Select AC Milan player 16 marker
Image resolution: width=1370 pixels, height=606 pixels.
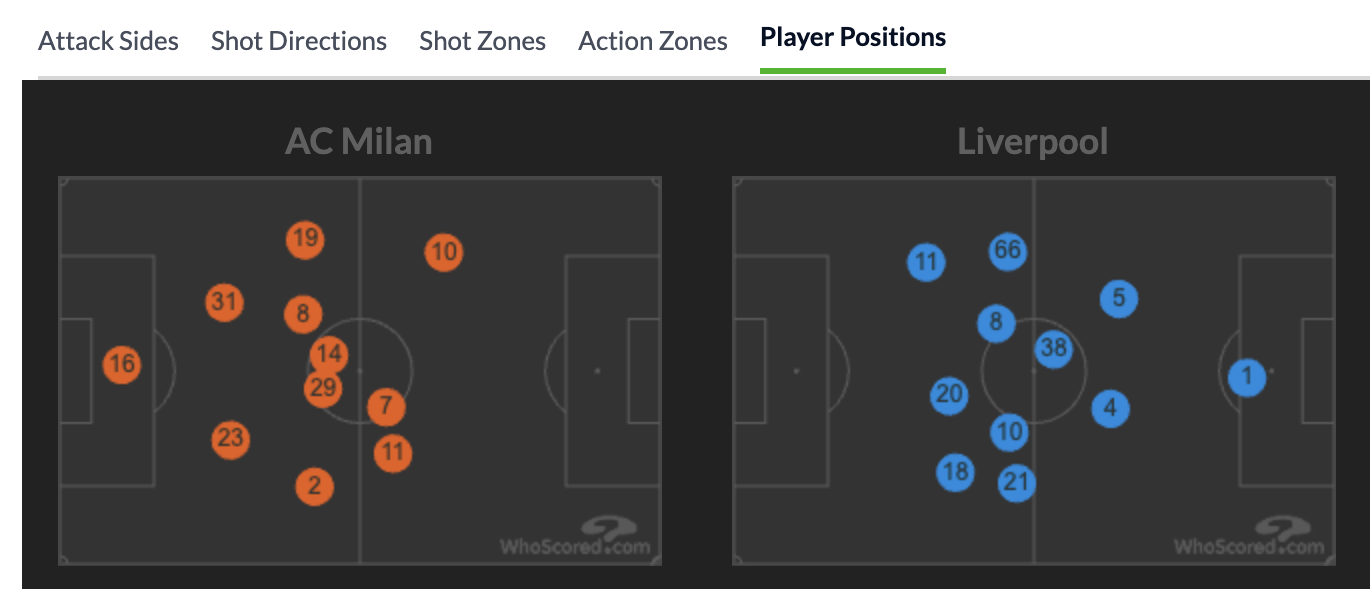(x=122, y=364)
